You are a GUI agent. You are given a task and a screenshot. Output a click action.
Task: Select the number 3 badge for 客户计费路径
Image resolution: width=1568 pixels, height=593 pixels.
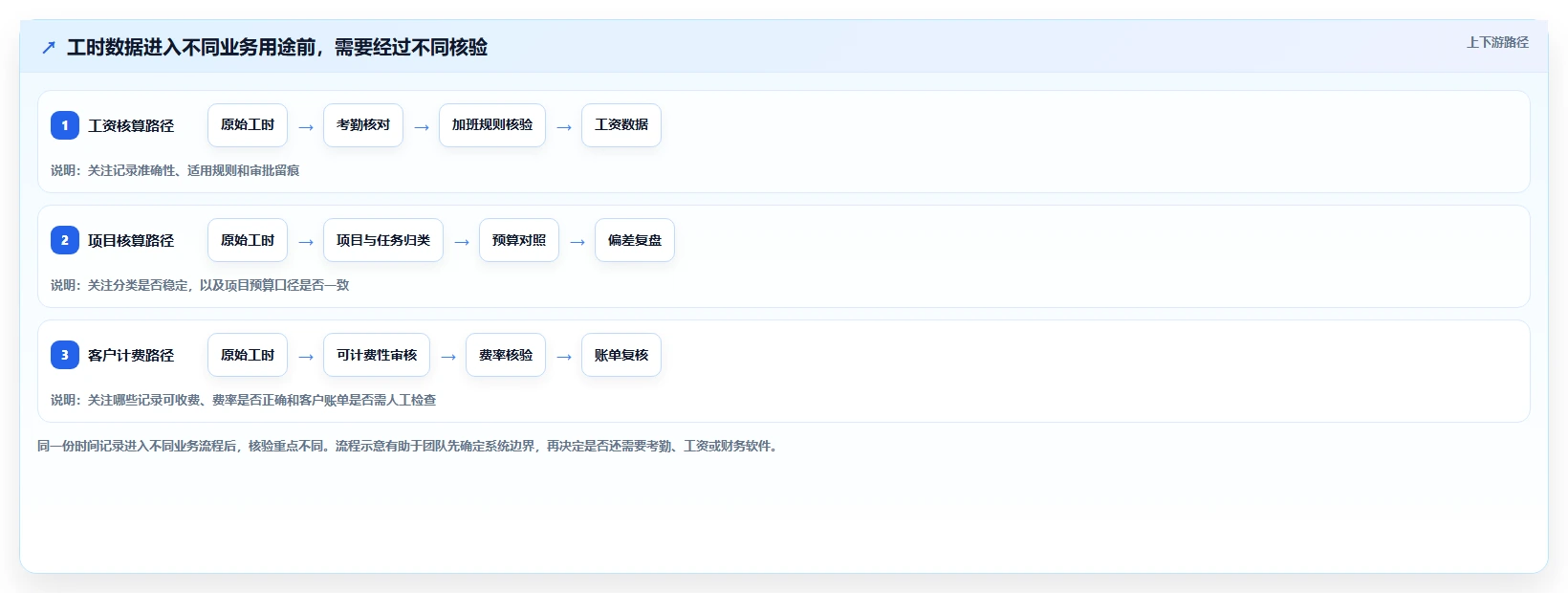point(65,355)
